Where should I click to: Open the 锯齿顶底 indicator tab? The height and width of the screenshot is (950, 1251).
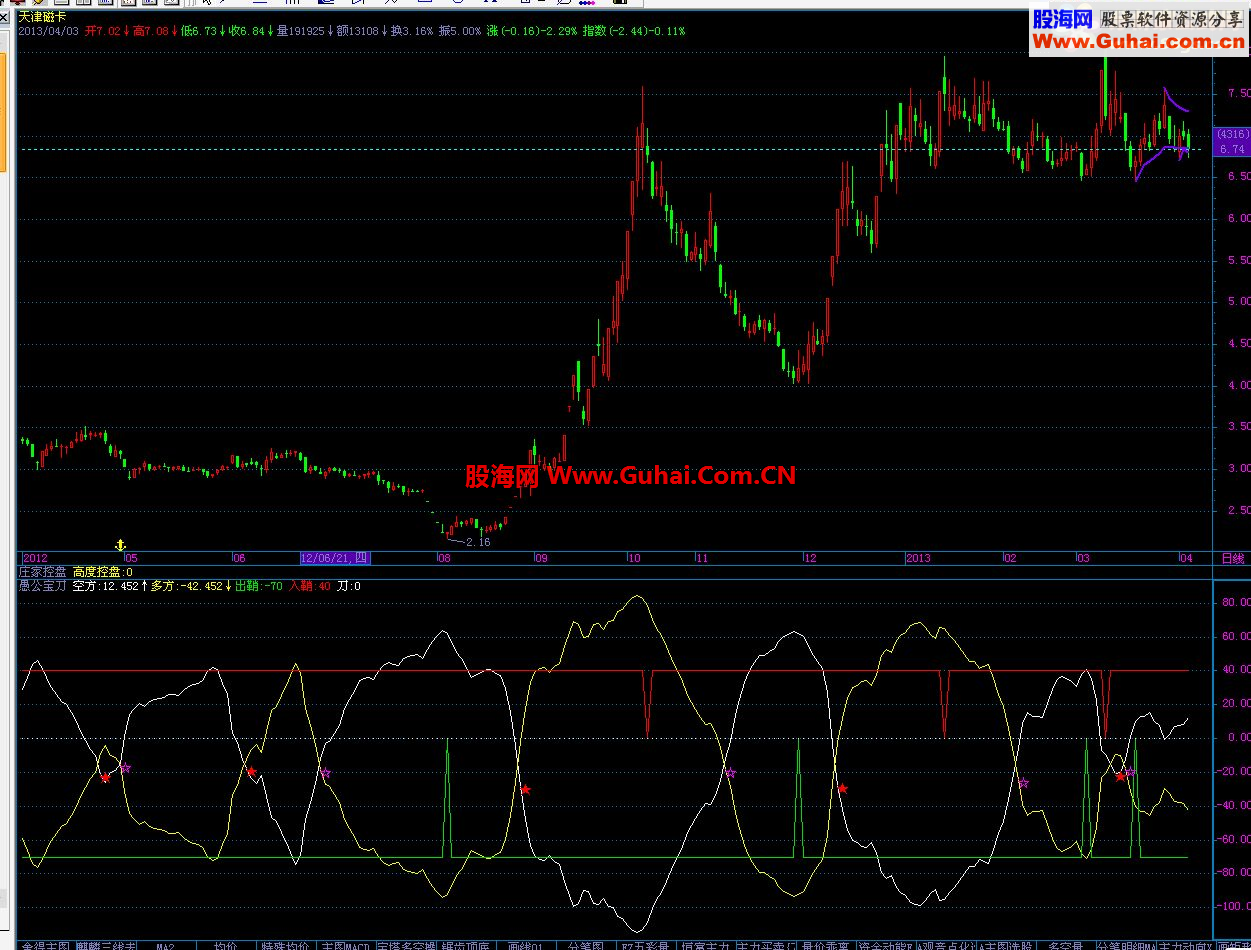465,944
